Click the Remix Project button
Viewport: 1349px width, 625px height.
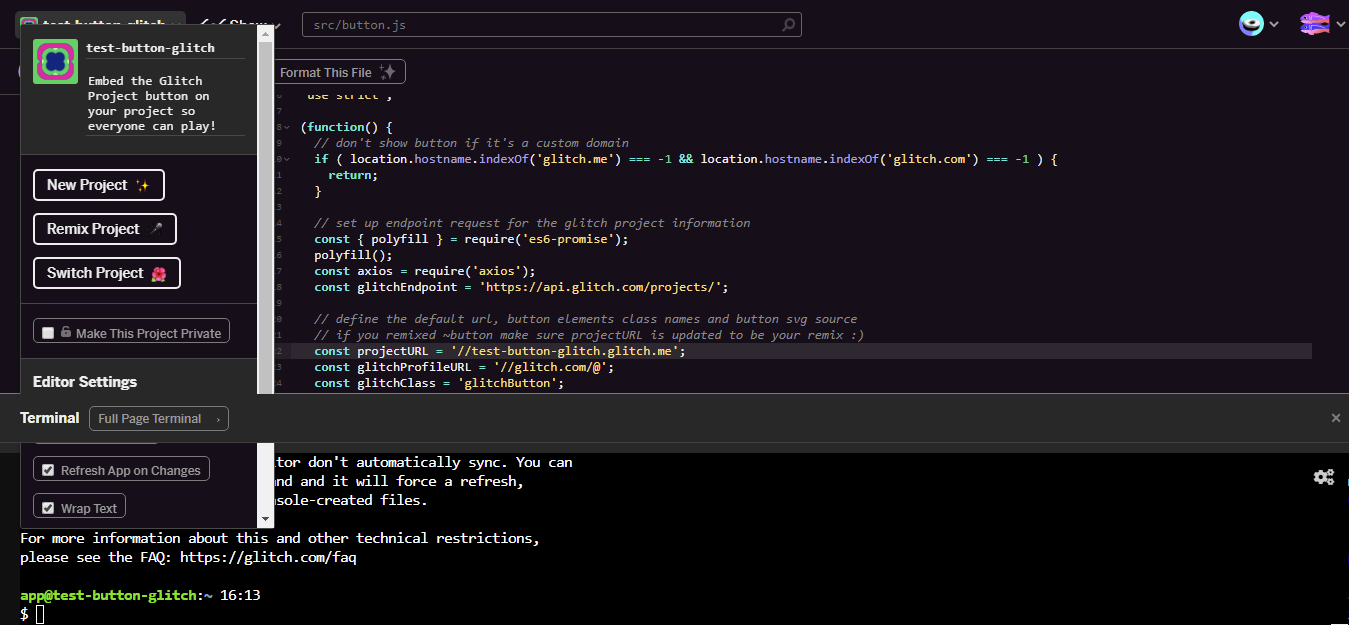(105, 229)
